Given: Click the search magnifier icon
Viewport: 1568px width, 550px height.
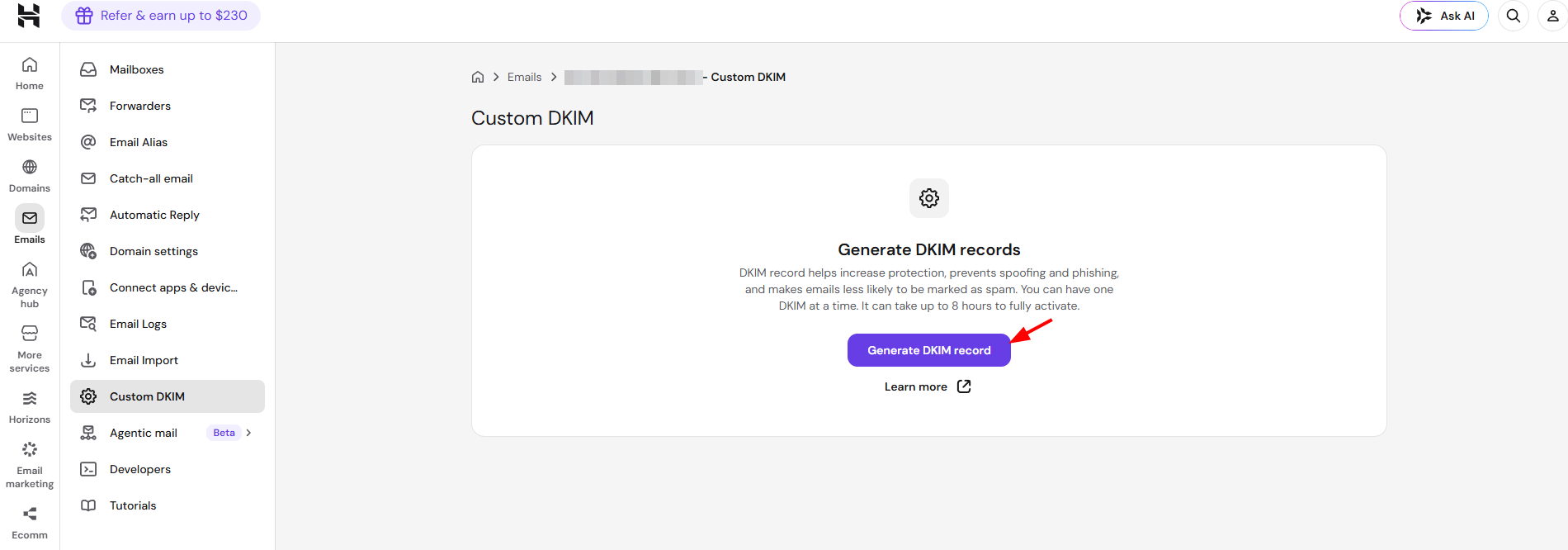Looking at the screenshot, I should tap(1514, 16).
